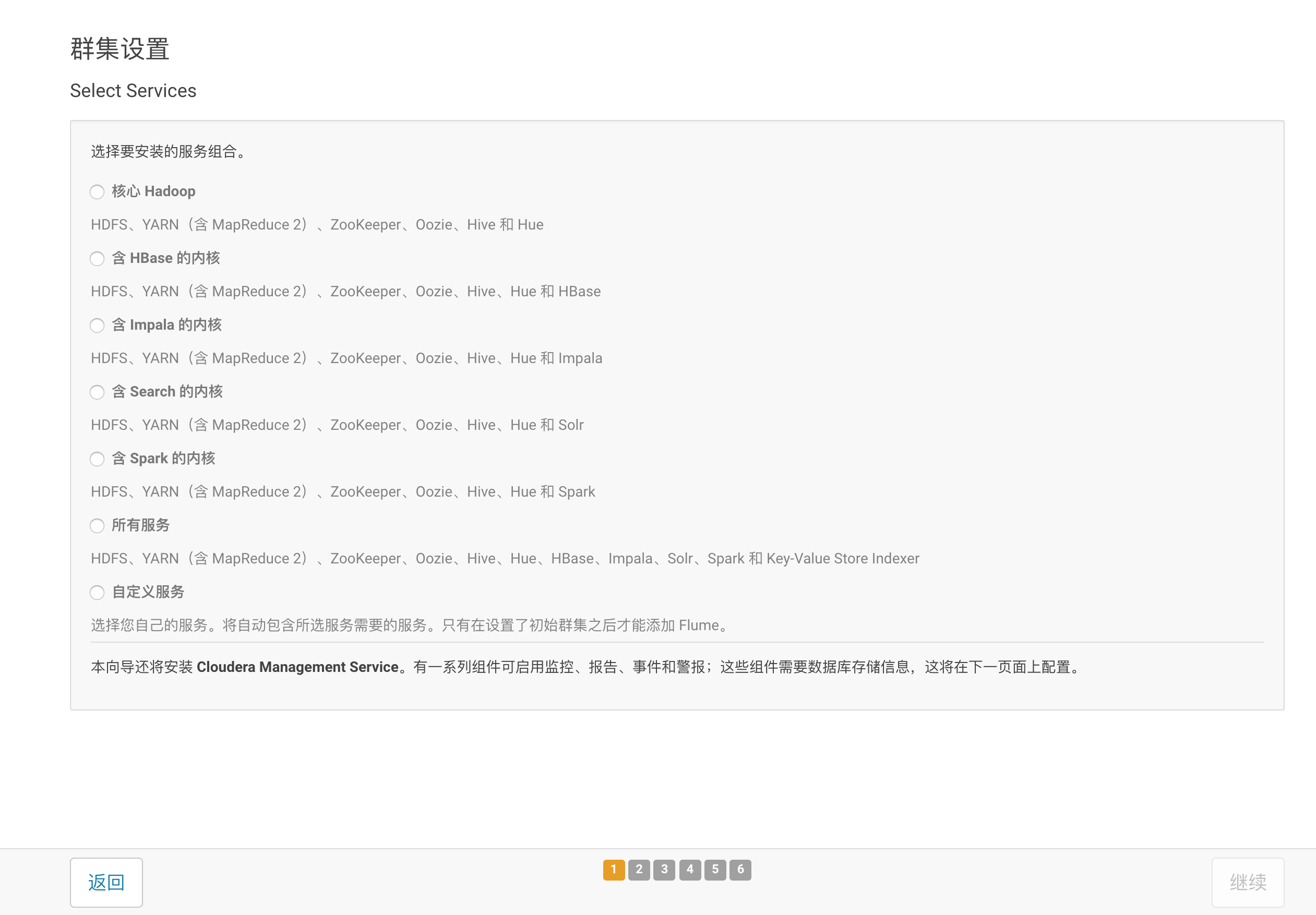Click the Cloudera Management Service note
This screenshot has width=1316, height=915.
(587, 667)
